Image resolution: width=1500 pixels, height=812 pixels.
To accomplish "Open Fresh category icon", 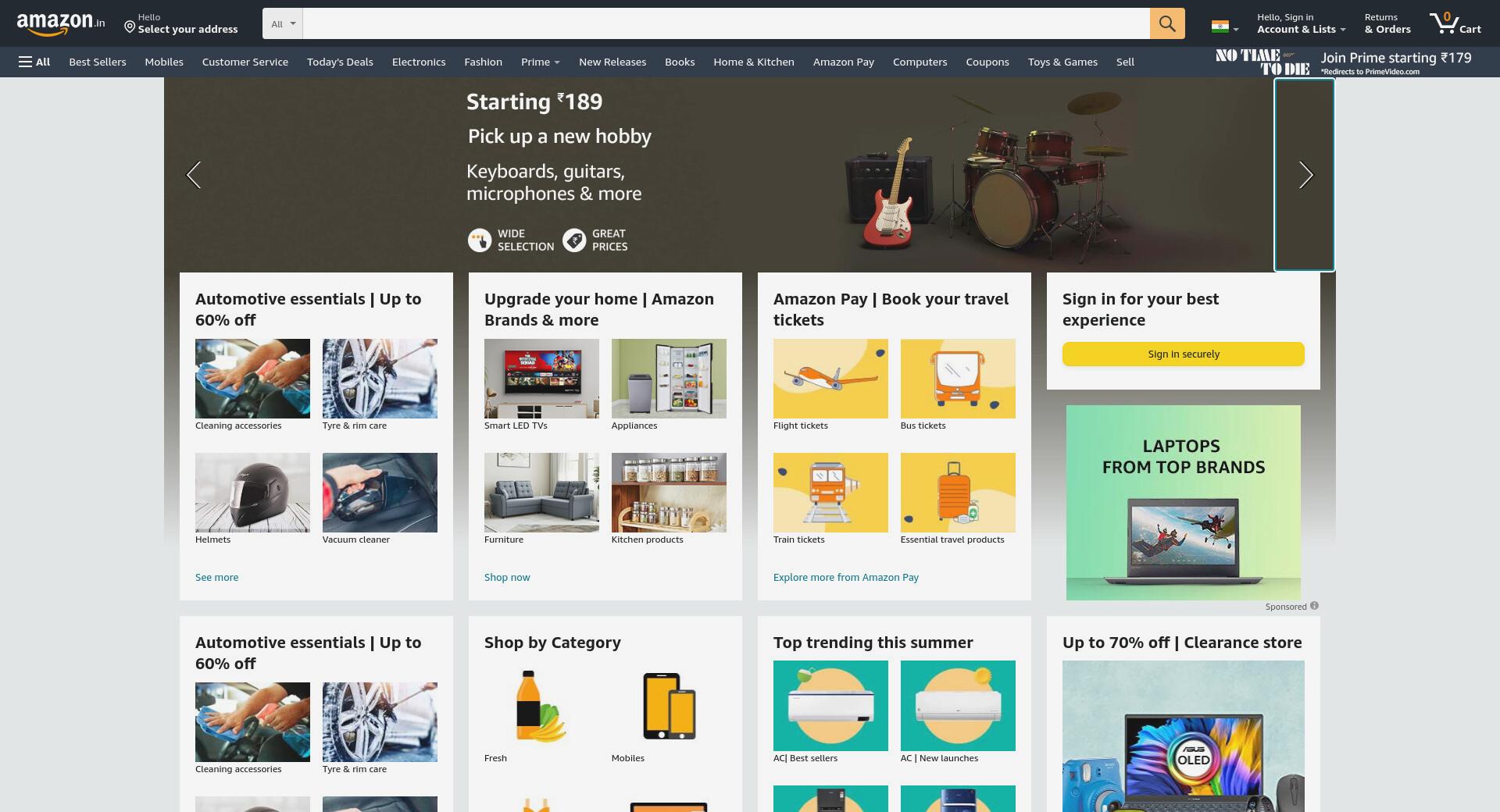I will 541,706.
